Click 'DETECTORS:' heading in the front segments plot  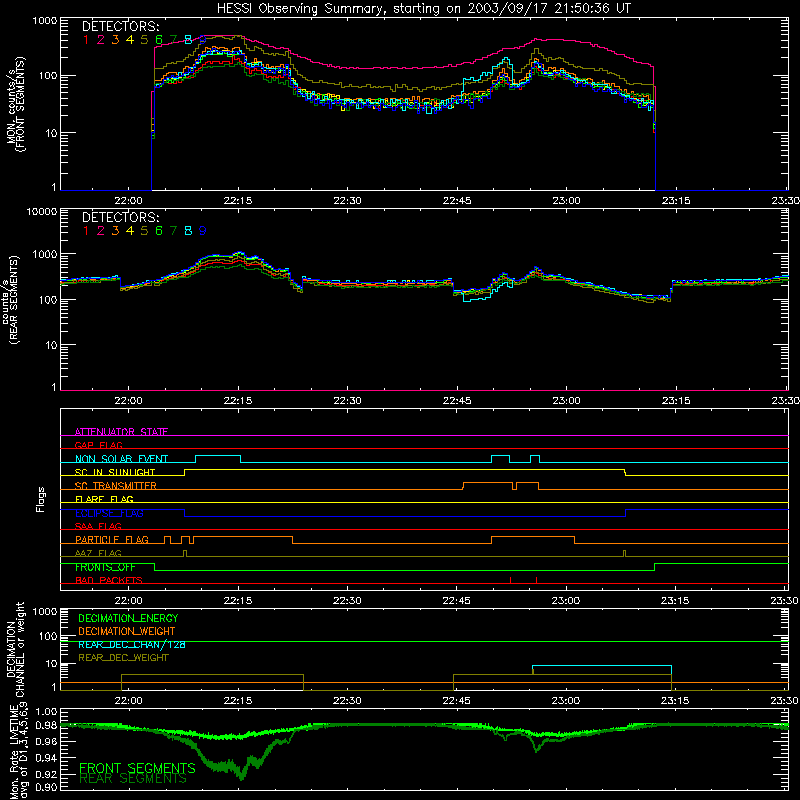point(121,26)
